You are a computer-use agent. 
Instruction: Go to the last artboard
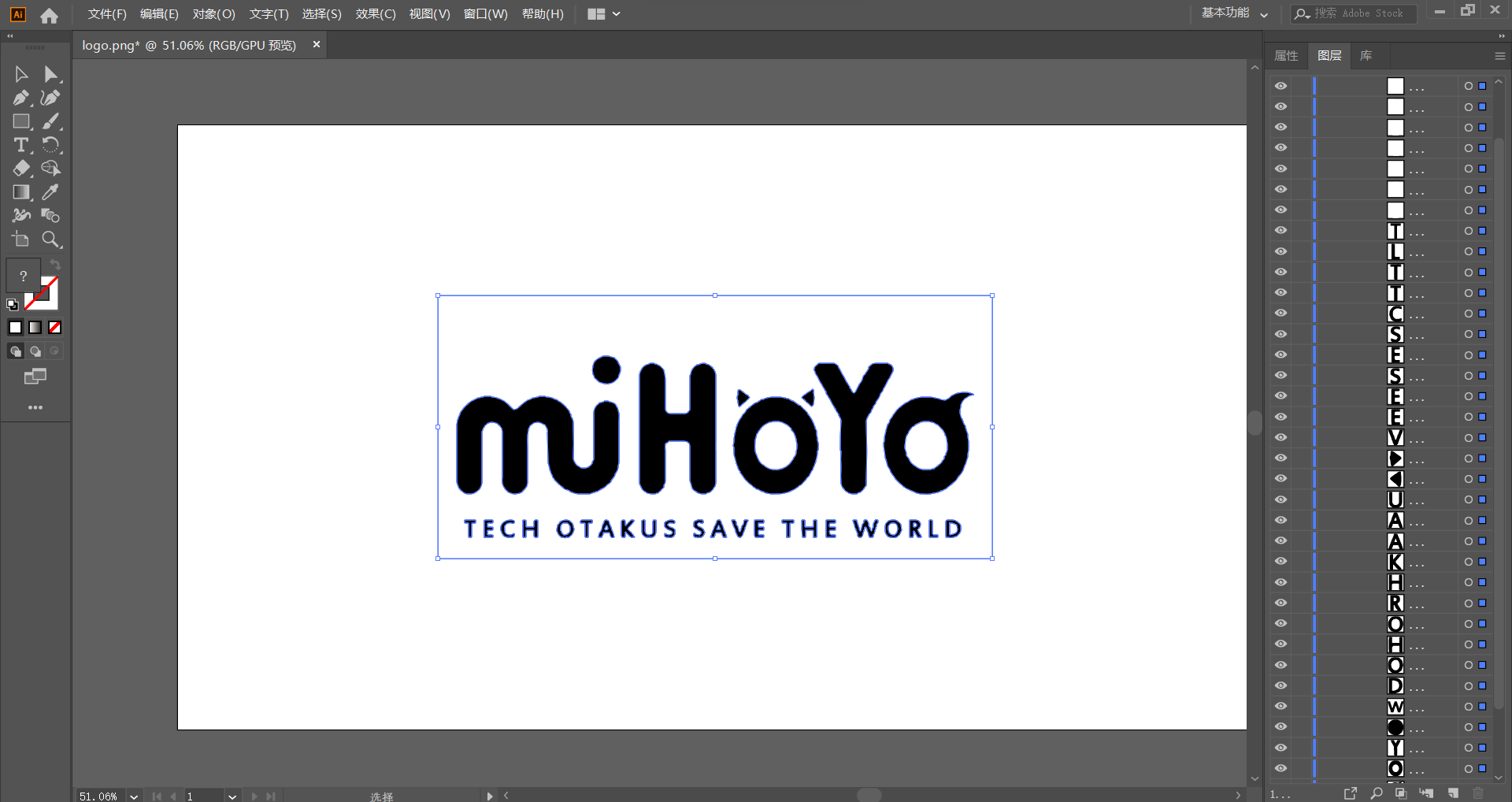coord(271,796)
